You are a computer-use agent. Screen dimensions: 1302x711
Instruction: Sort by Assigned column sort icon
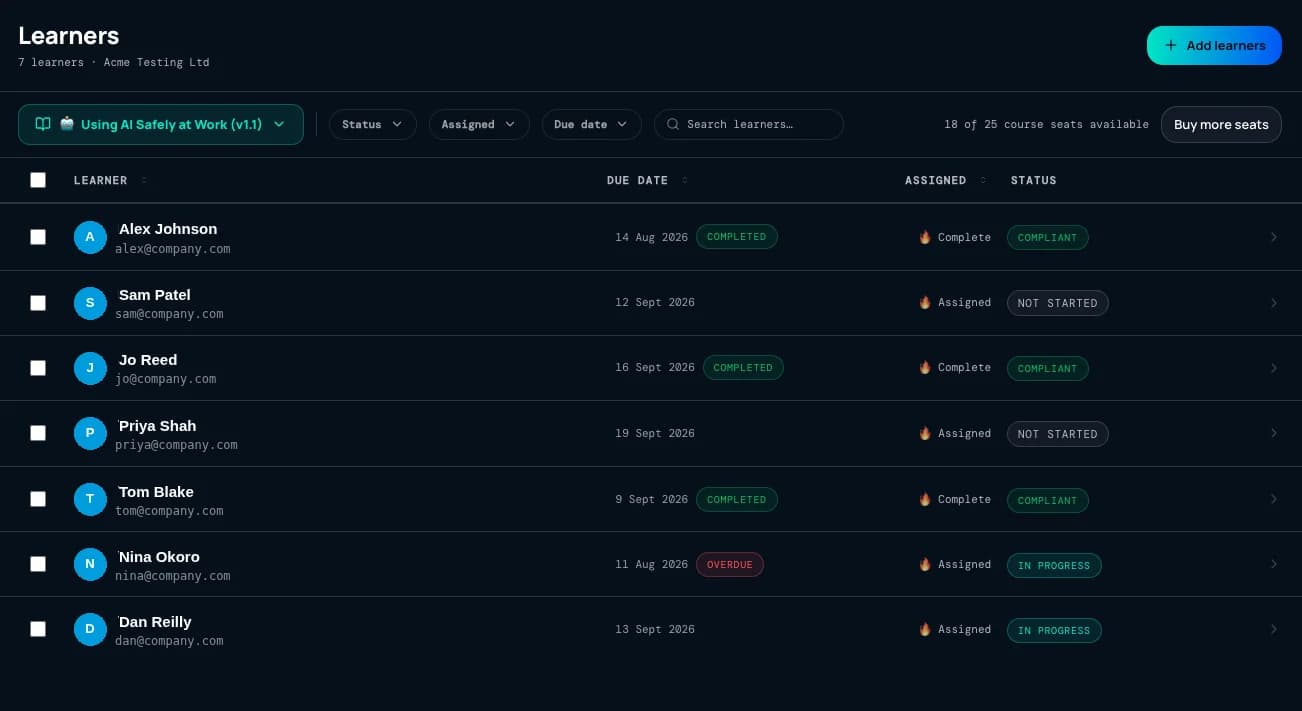(x=983, y=180)
